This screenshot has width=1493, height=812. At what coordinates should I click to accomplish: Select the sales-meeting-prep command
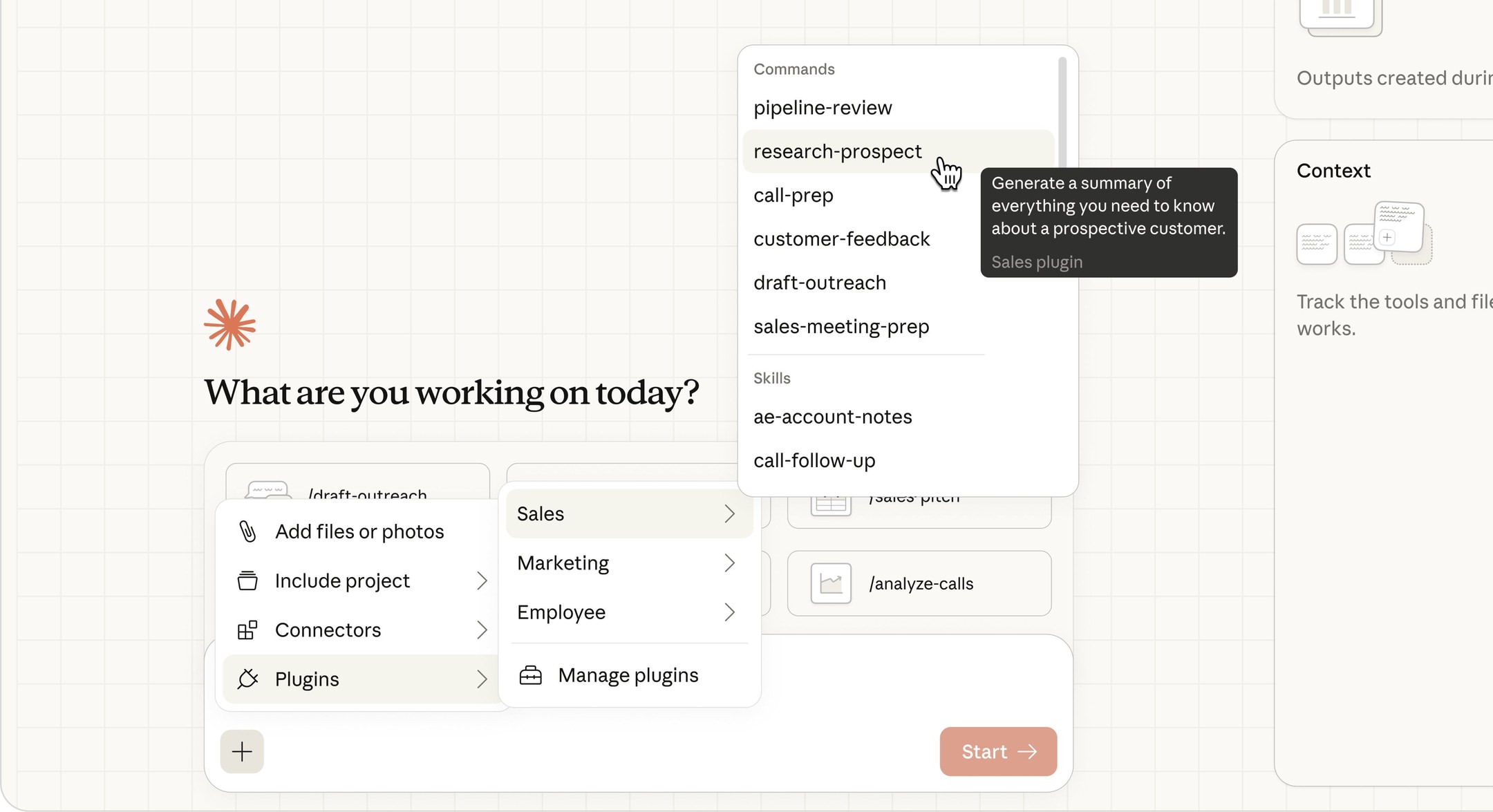841,326
